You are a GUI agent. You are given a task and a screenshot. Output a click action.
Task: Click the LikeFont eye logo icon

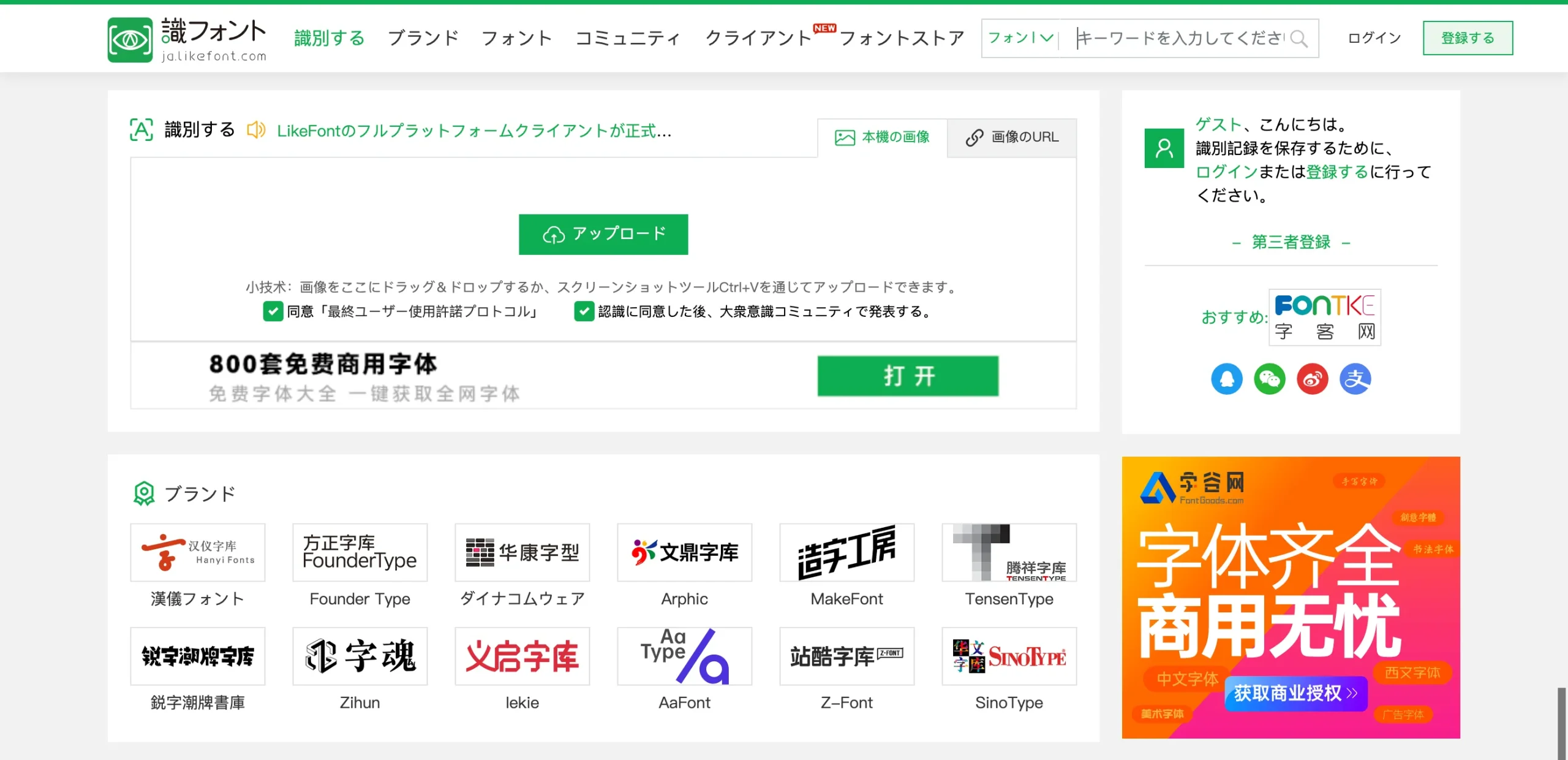click(130, 40)
